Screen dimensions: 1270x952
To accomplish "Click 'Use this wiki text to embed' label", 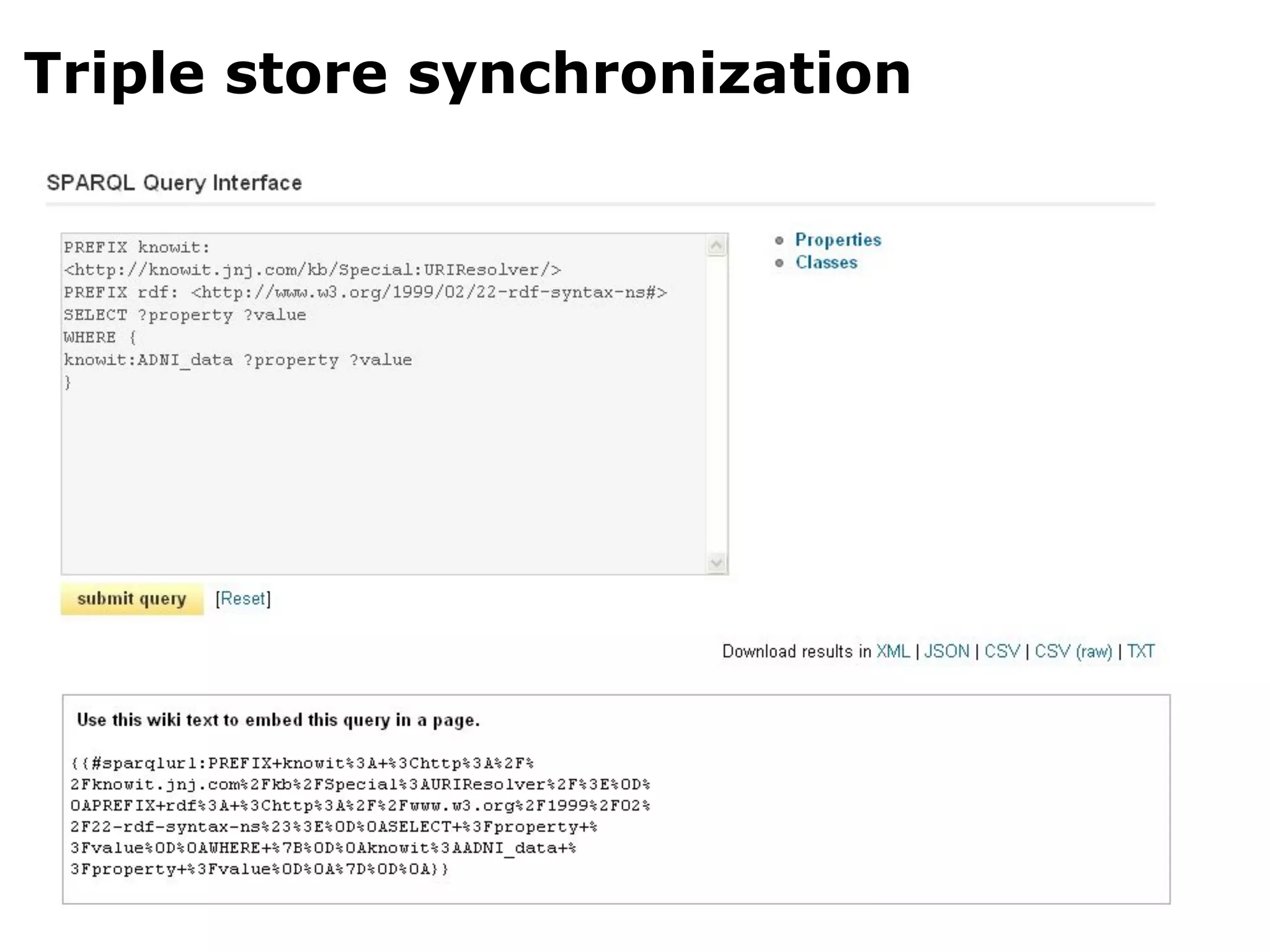I will tap(278, 720).
